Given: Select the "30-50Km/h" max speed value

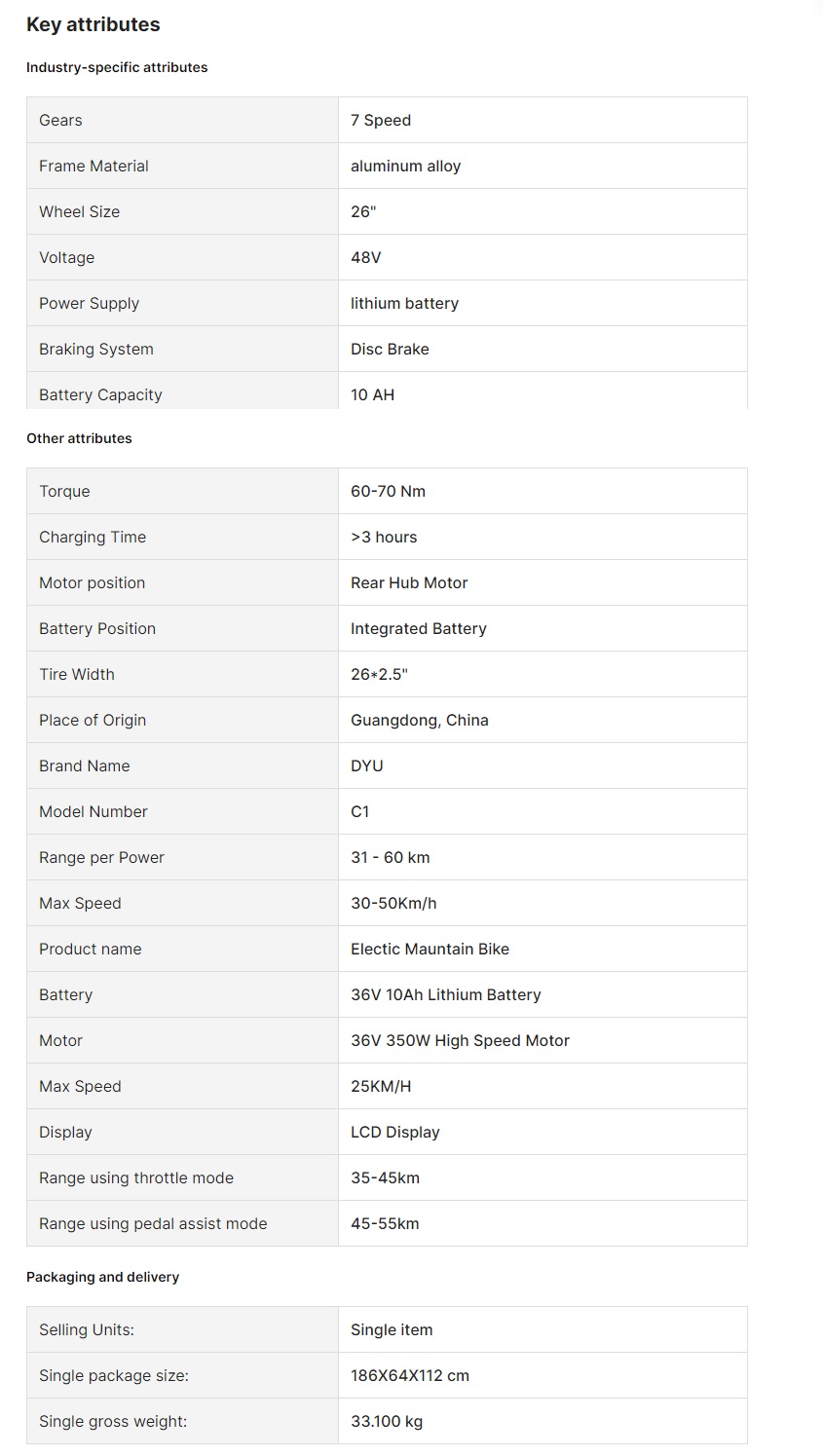Looking at the screenshot, I should [x=393, y=904].
